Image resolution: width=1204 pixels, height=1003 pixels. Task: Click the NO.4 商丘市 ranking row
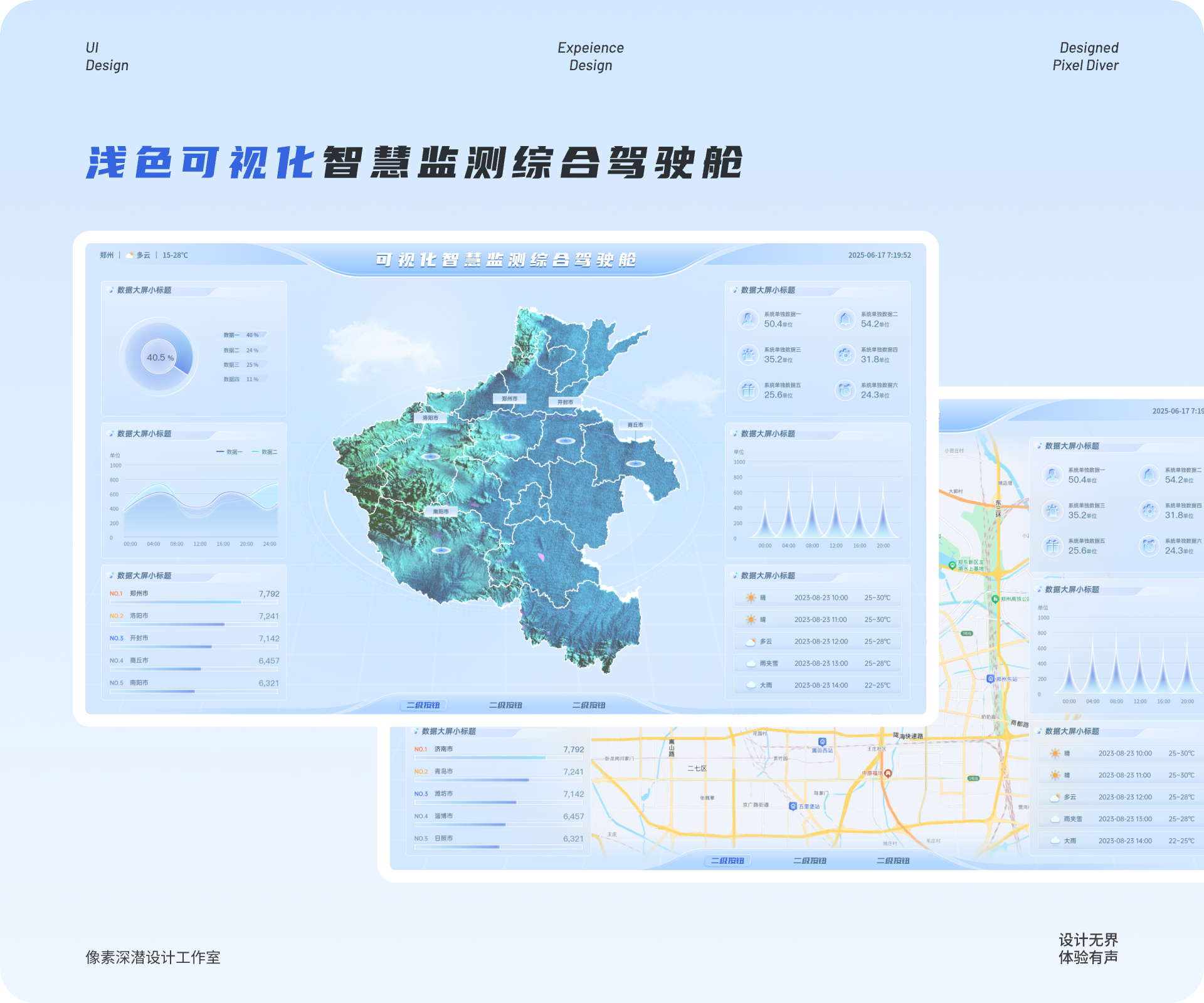click(194, 663)
